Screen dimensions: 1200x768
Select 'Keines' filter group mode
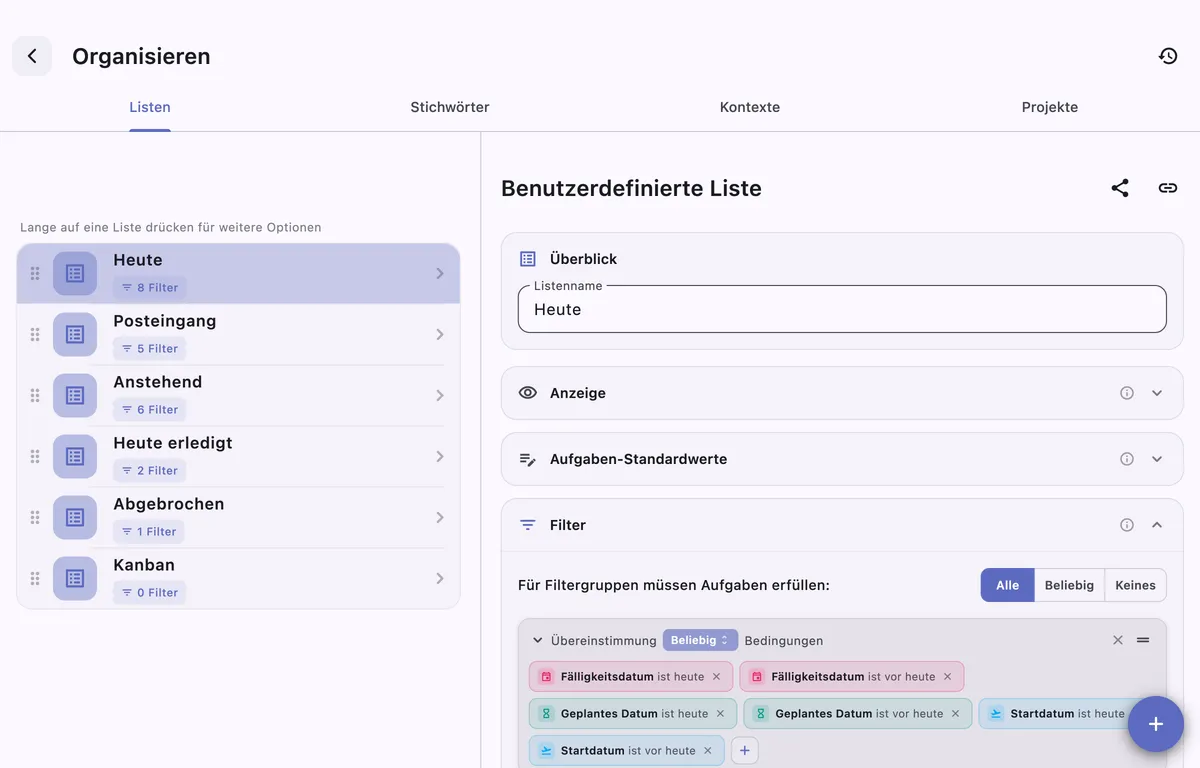(1135, 585)
